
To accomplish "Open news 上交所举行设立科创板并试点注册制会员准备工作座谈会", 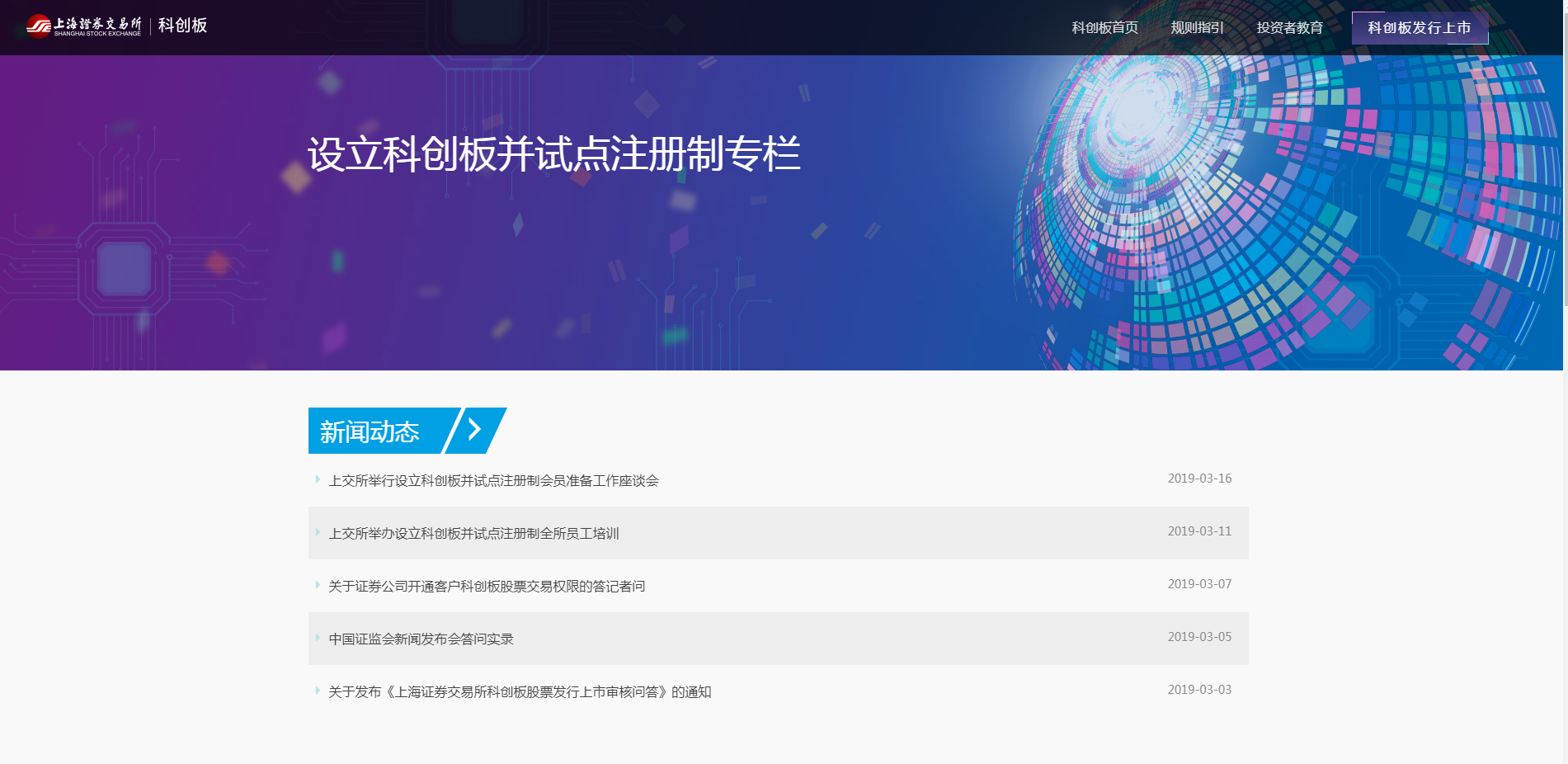I will (x=493, y=481).
